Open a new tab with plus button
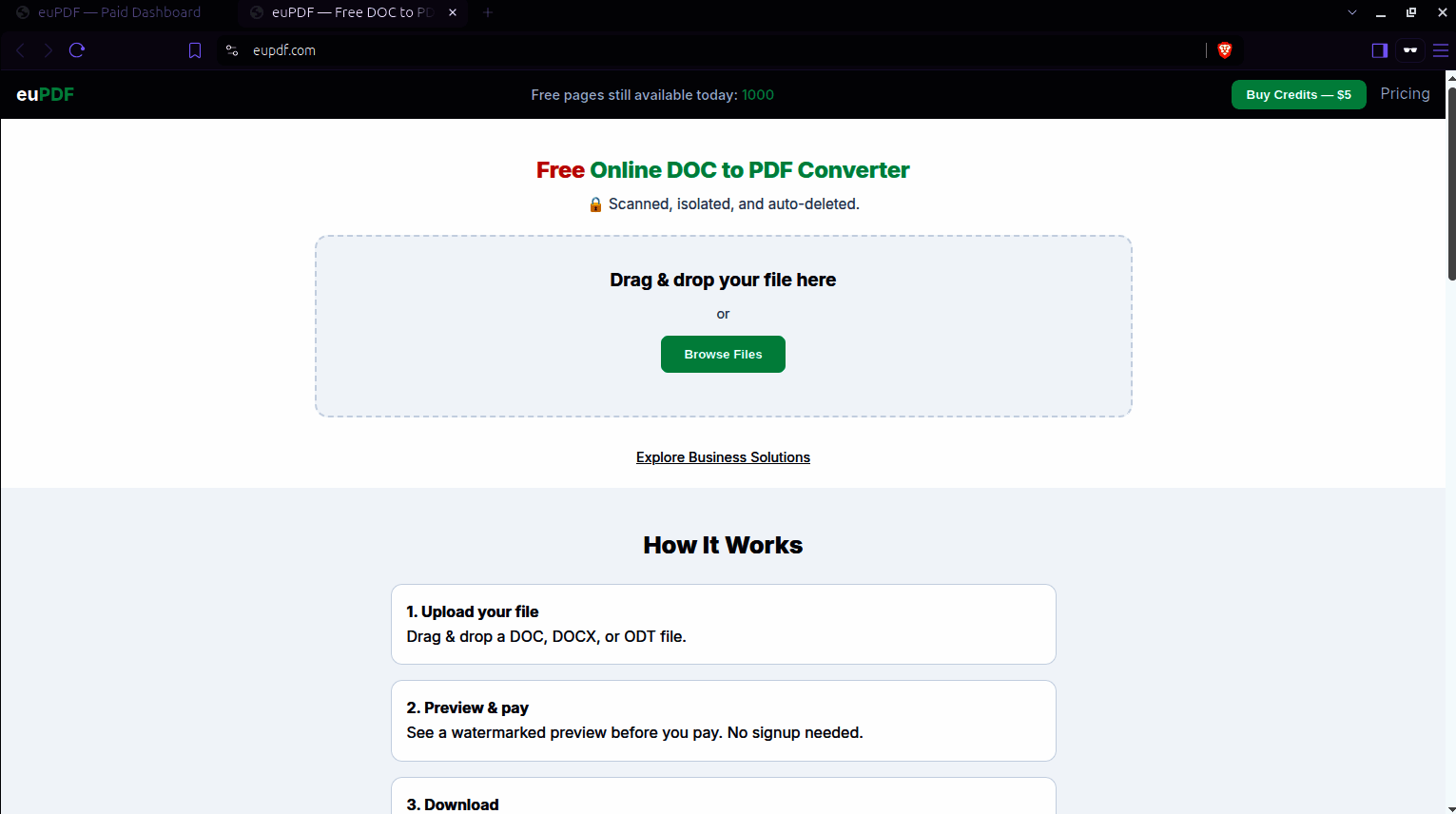Viewport: 1456px width, 814px height. 488,12
